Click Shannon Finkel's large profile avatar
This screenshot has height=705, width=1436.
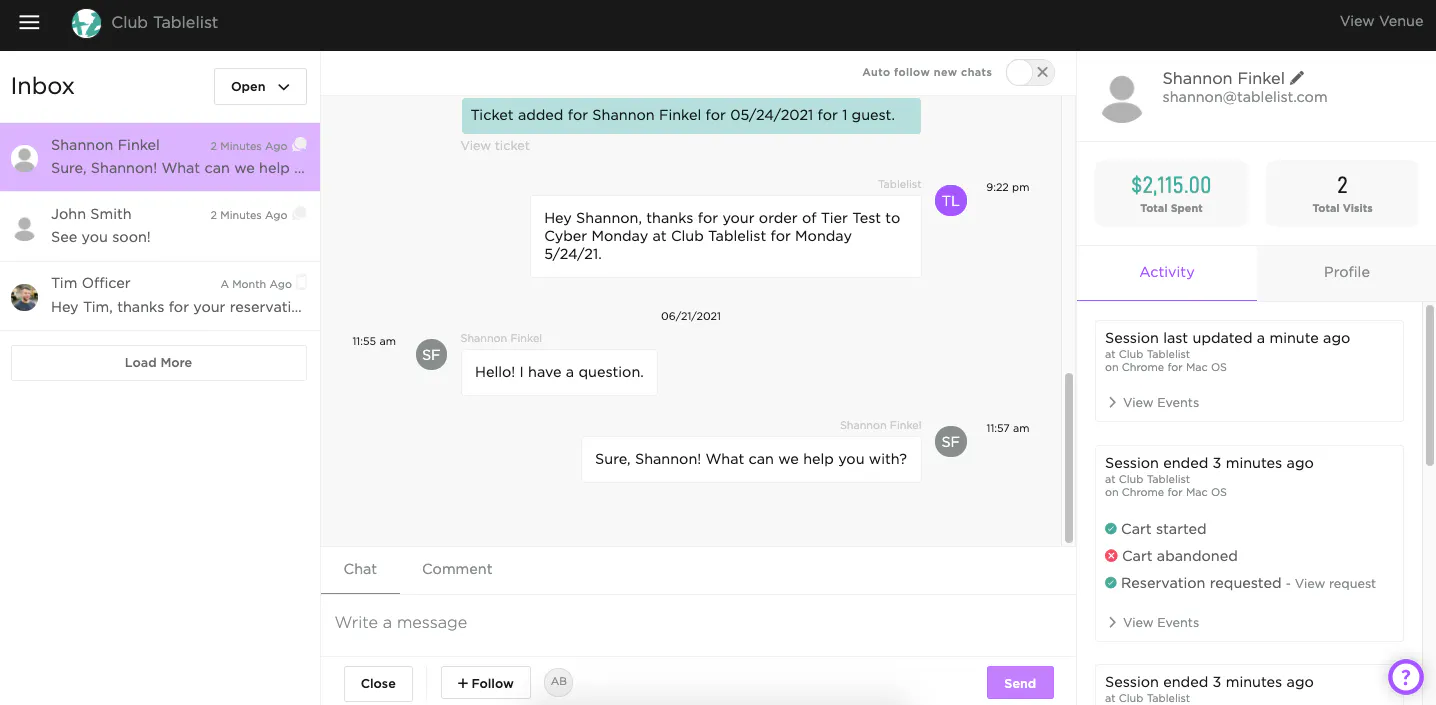(x=1121, y=98)
